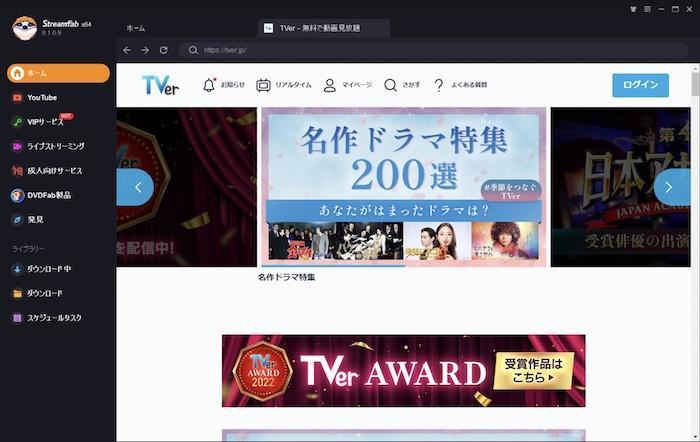Open さがす search magnifier
The height and width of the screenshot is (442, 700).
[x=390, y=85]
